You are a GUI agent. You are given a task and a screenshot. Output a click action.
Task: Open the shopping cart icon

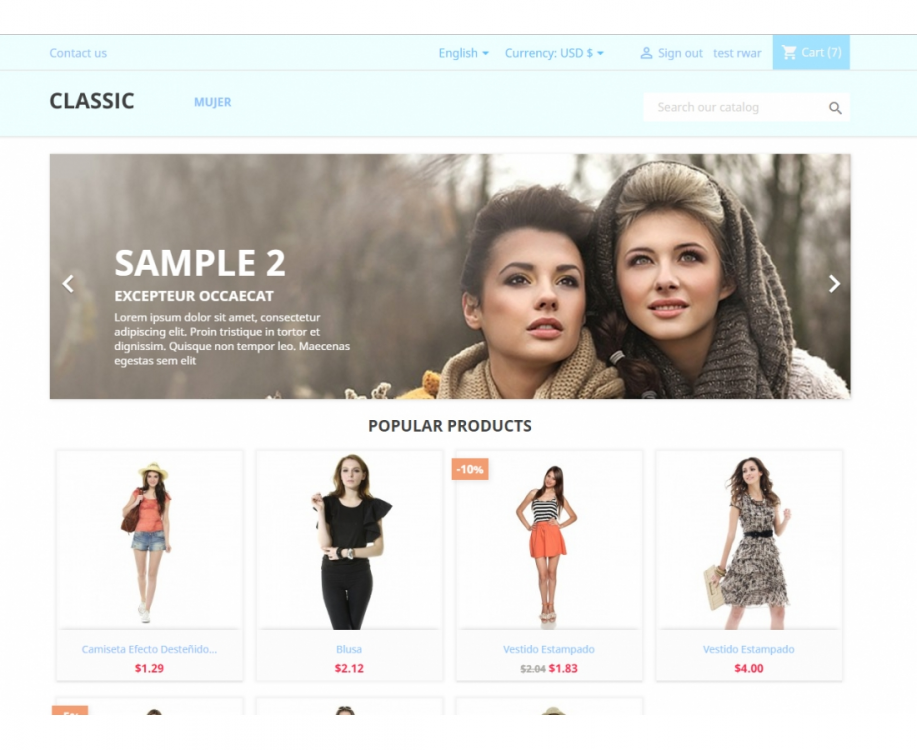(789, 53)
